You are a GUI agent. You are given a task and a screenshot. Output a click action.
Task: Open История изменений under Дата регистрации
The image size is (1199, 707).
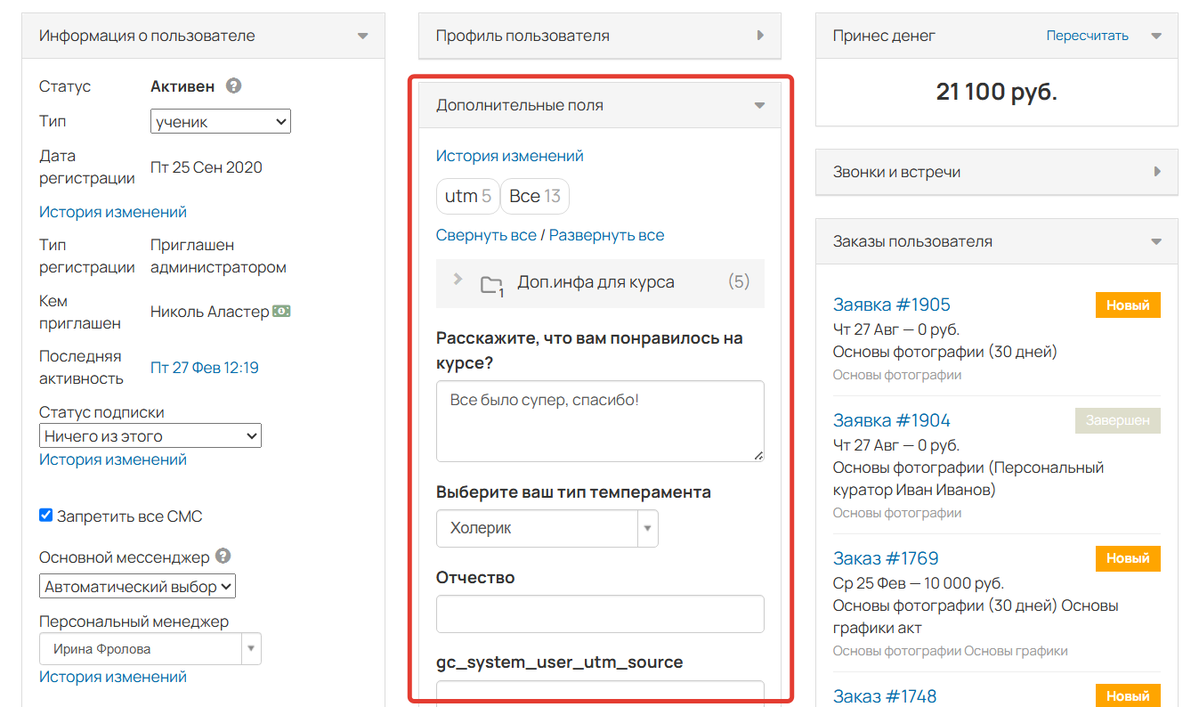tap(112, 212)
